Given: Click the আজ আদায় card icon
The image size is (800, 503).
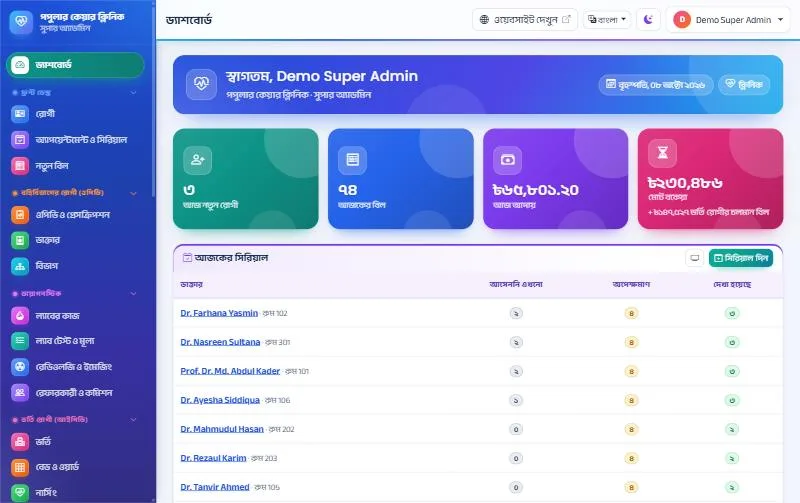Looking at the screenshot, I should (x=508, y=160).
